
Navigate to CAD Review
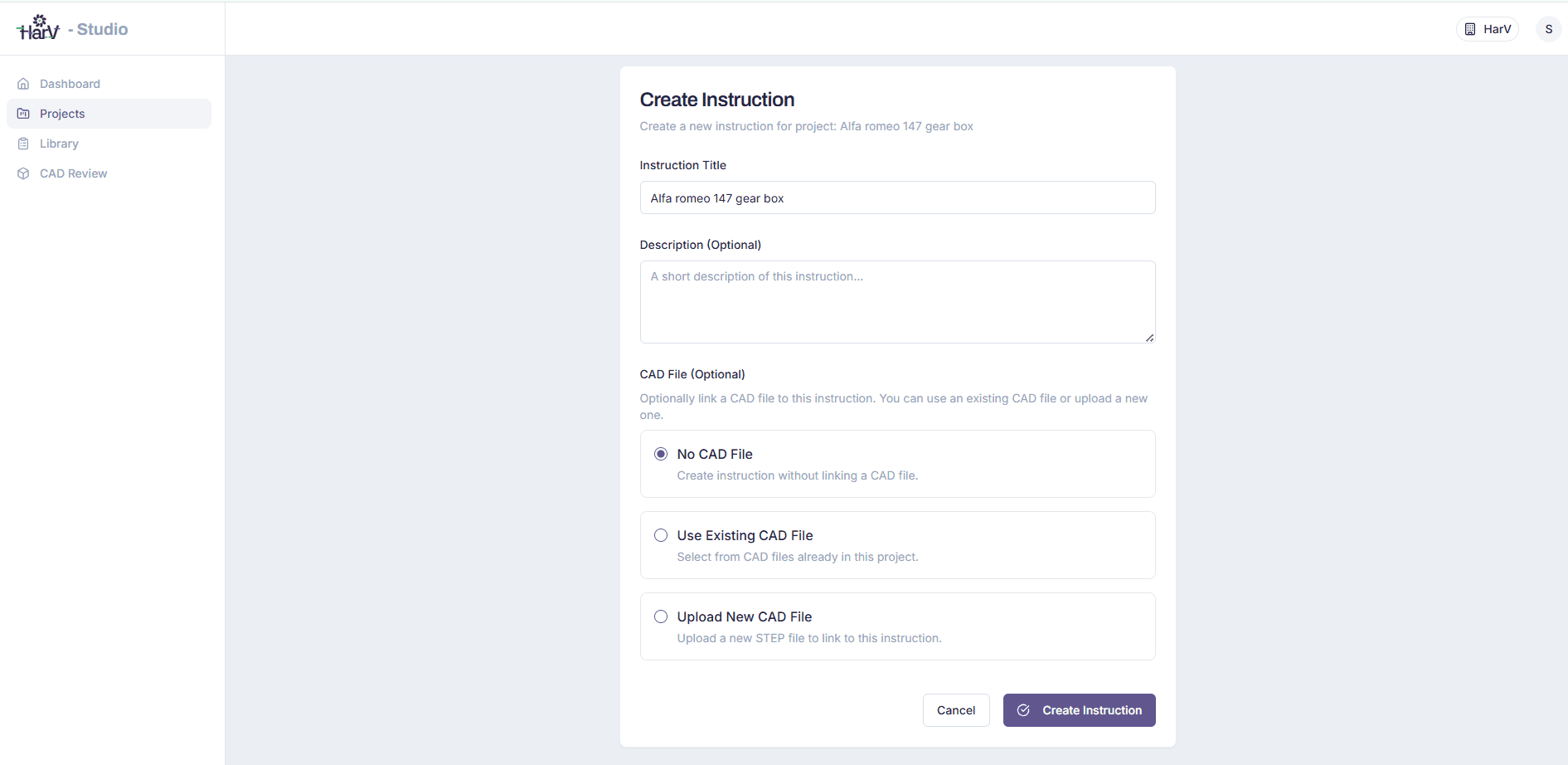(x=109, y=173)
